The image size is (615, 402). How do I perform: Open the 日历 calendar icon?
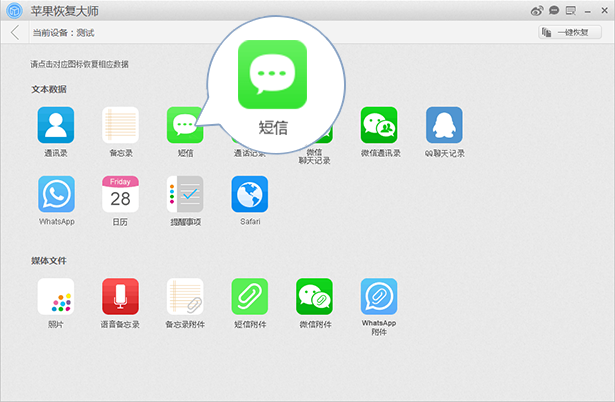tap(120, 194)
